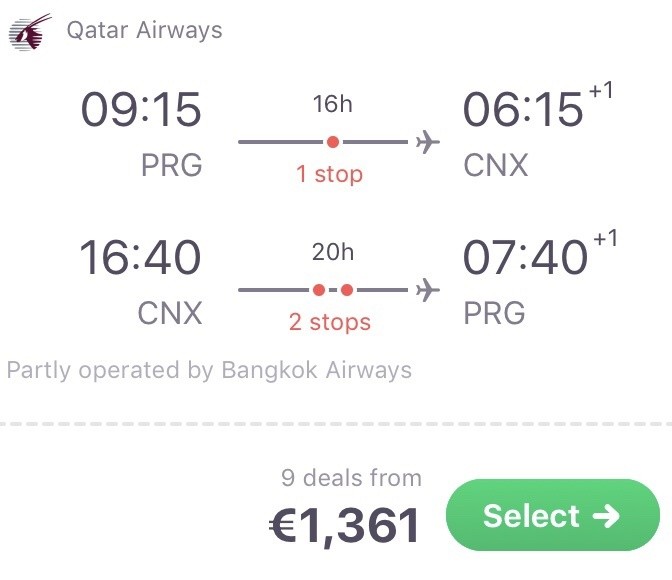Click the 07:40 return arrival time

(525, 258)
